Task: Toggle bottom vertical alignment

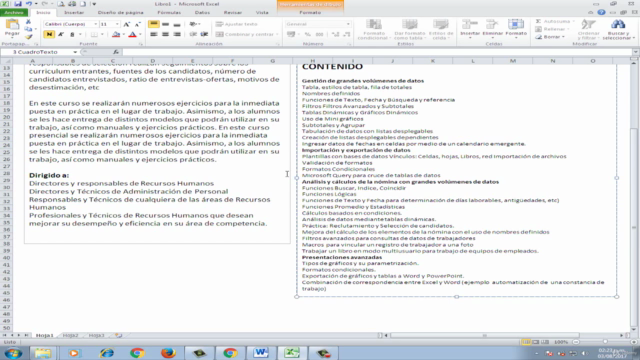Action: (177, 24)
